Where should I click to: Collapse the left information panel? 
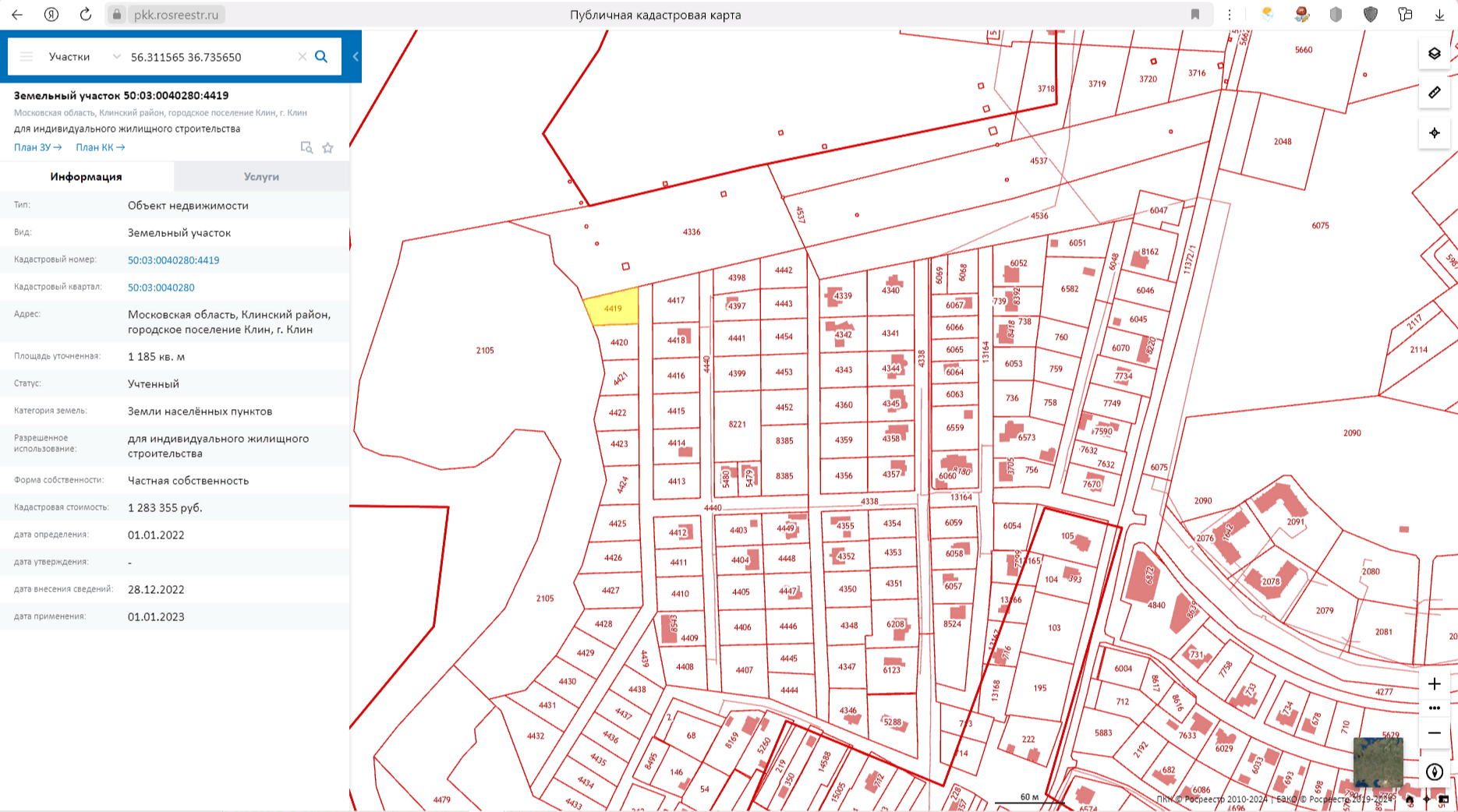click(x=356, y=57)
